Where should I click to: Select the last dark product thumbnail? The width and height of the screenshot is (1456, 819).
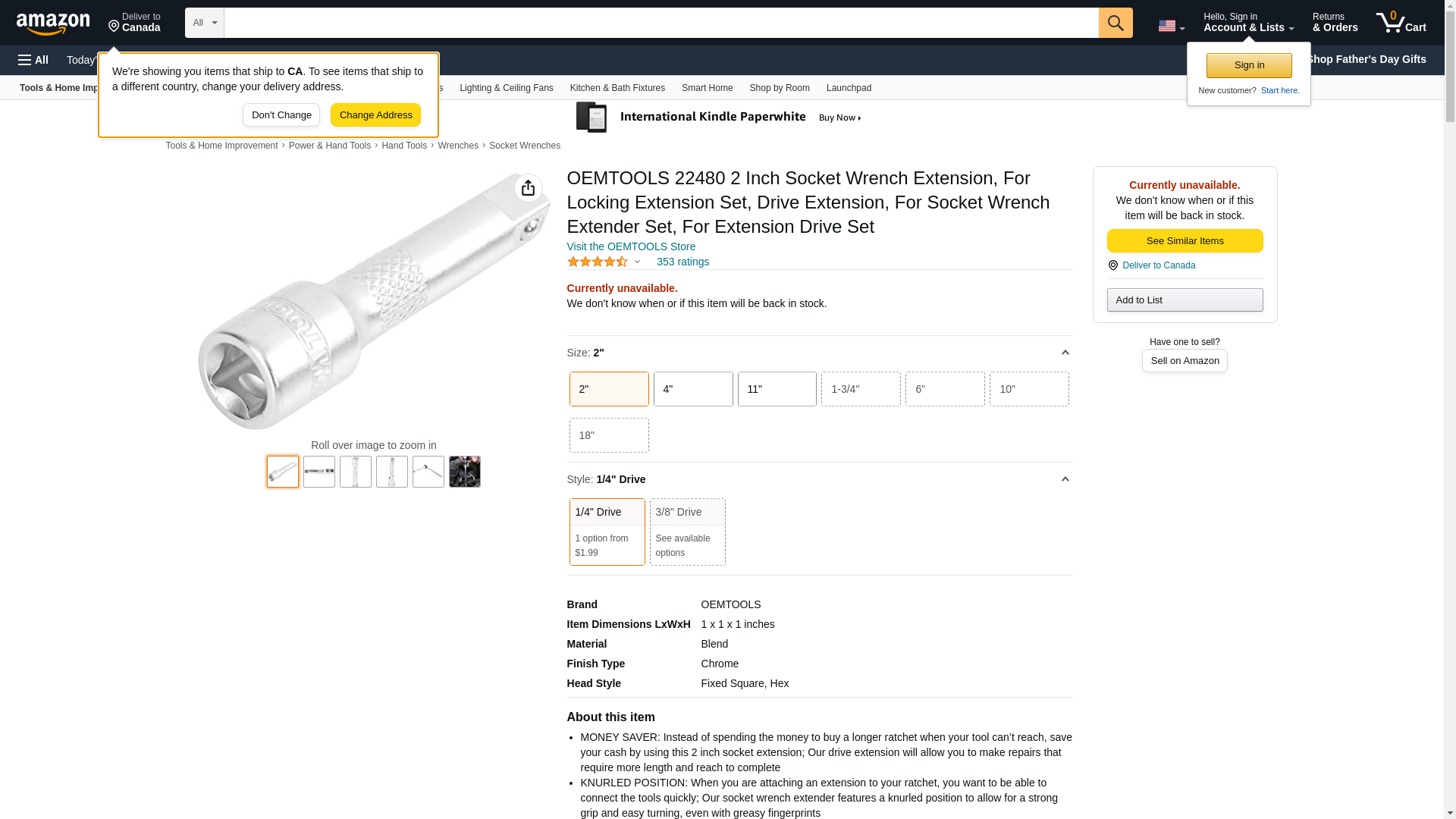tap(464, 472)
